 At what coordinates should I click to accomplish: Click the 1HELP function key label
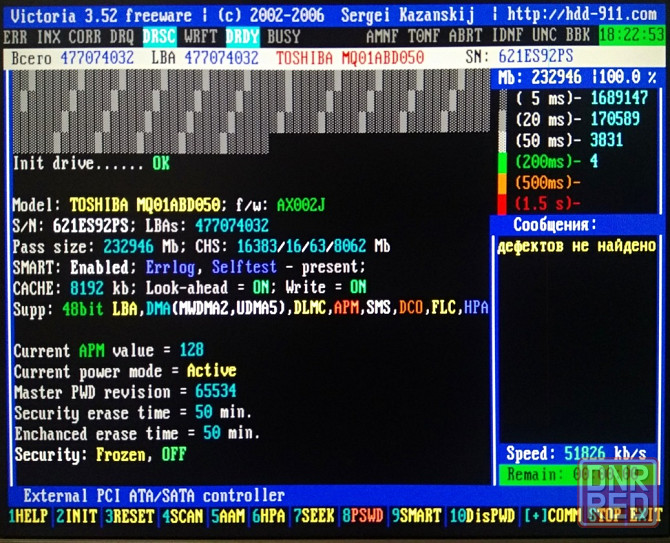coord(29,517)
